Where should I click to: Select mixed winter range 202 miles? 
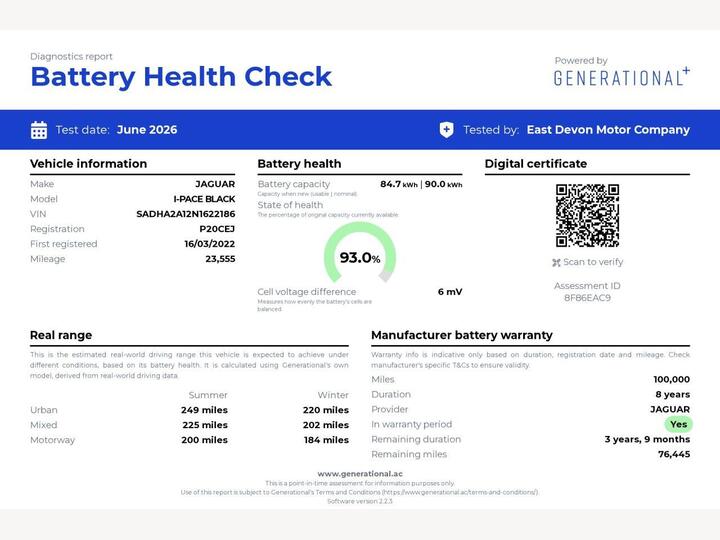click(x=326, y=425)
